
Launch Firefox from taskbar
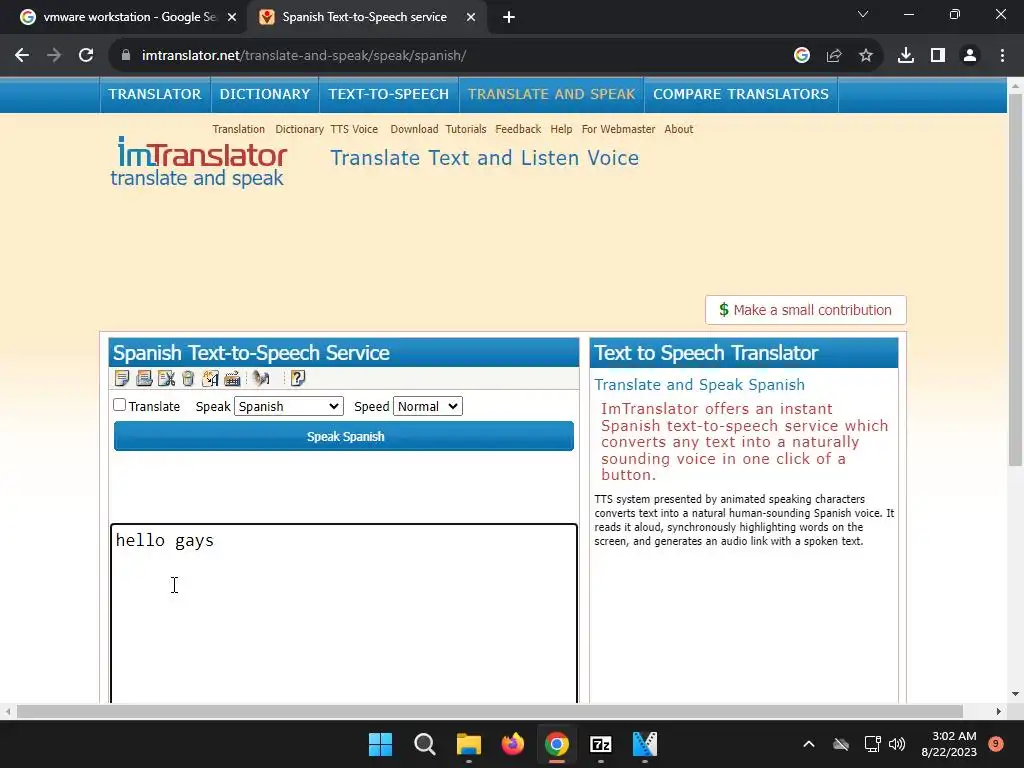click(513, 744)
